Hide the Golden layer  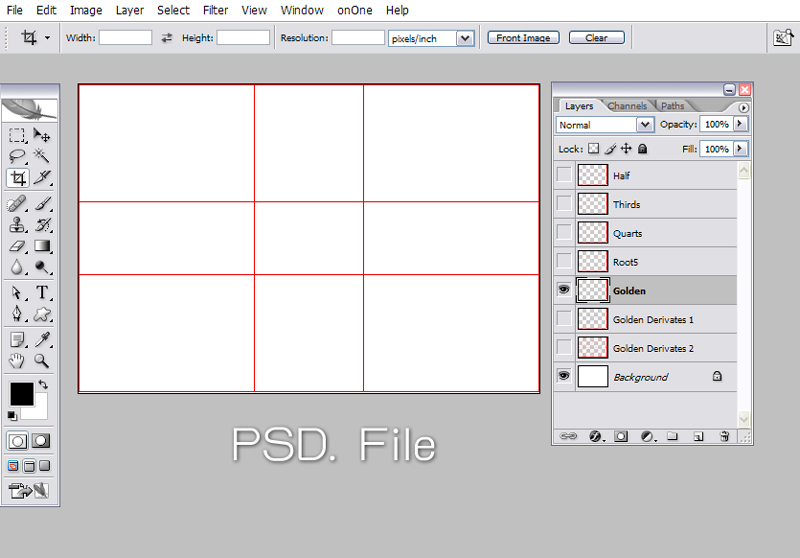(564, 290)
